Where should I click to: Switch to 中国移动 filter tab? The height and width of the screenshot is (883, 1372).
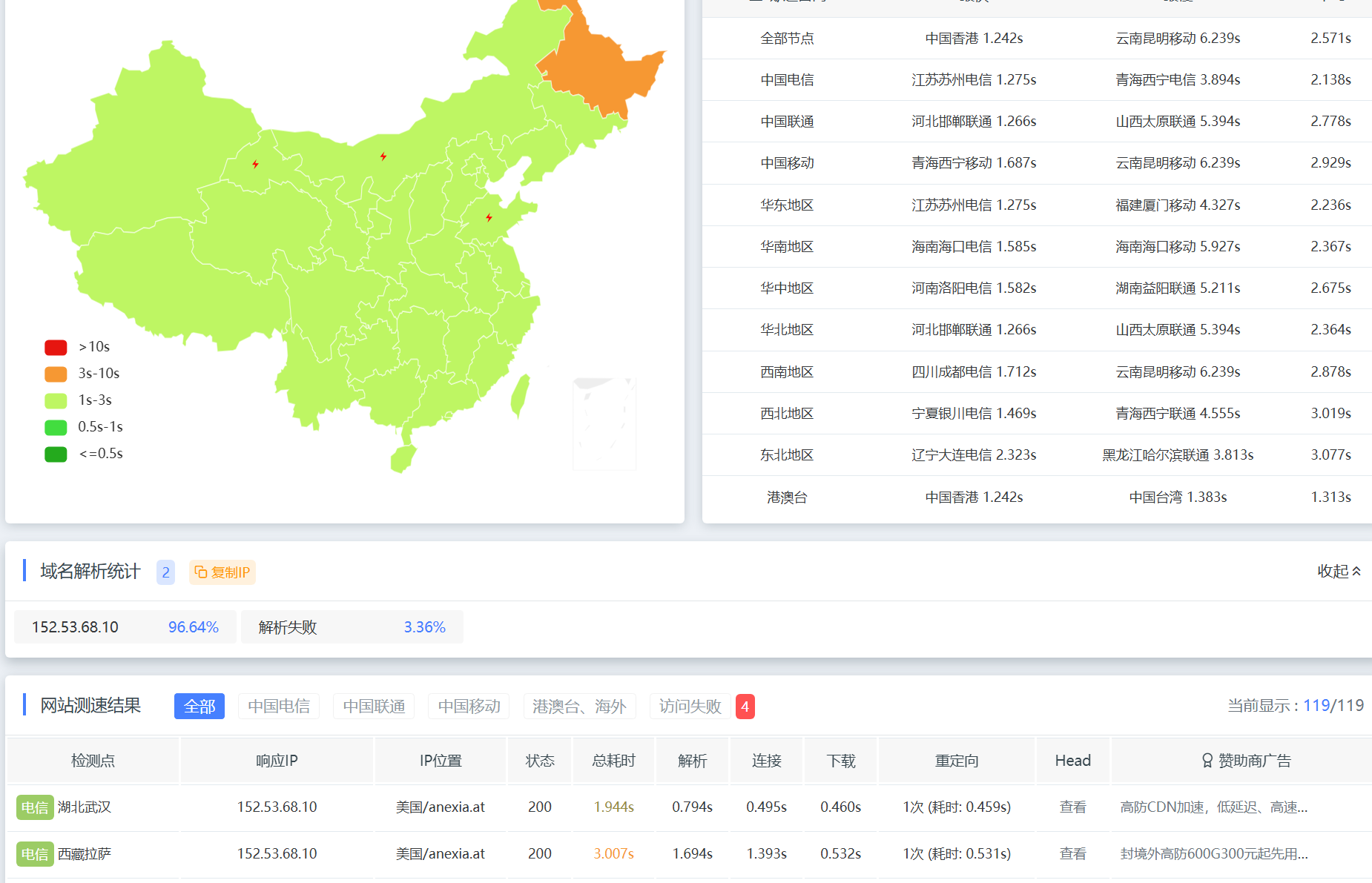click(469, 706)
